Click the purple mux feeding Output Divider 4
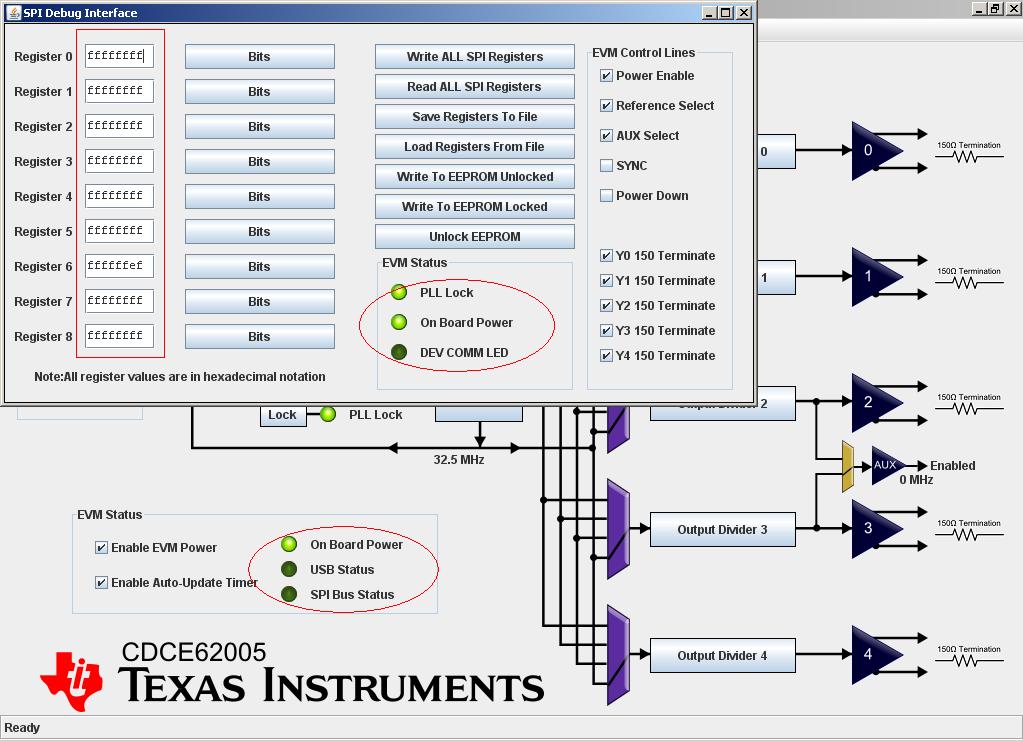The width and height of the screenshot is (1023, 741). pyautogui.click(x=618, y=655)
